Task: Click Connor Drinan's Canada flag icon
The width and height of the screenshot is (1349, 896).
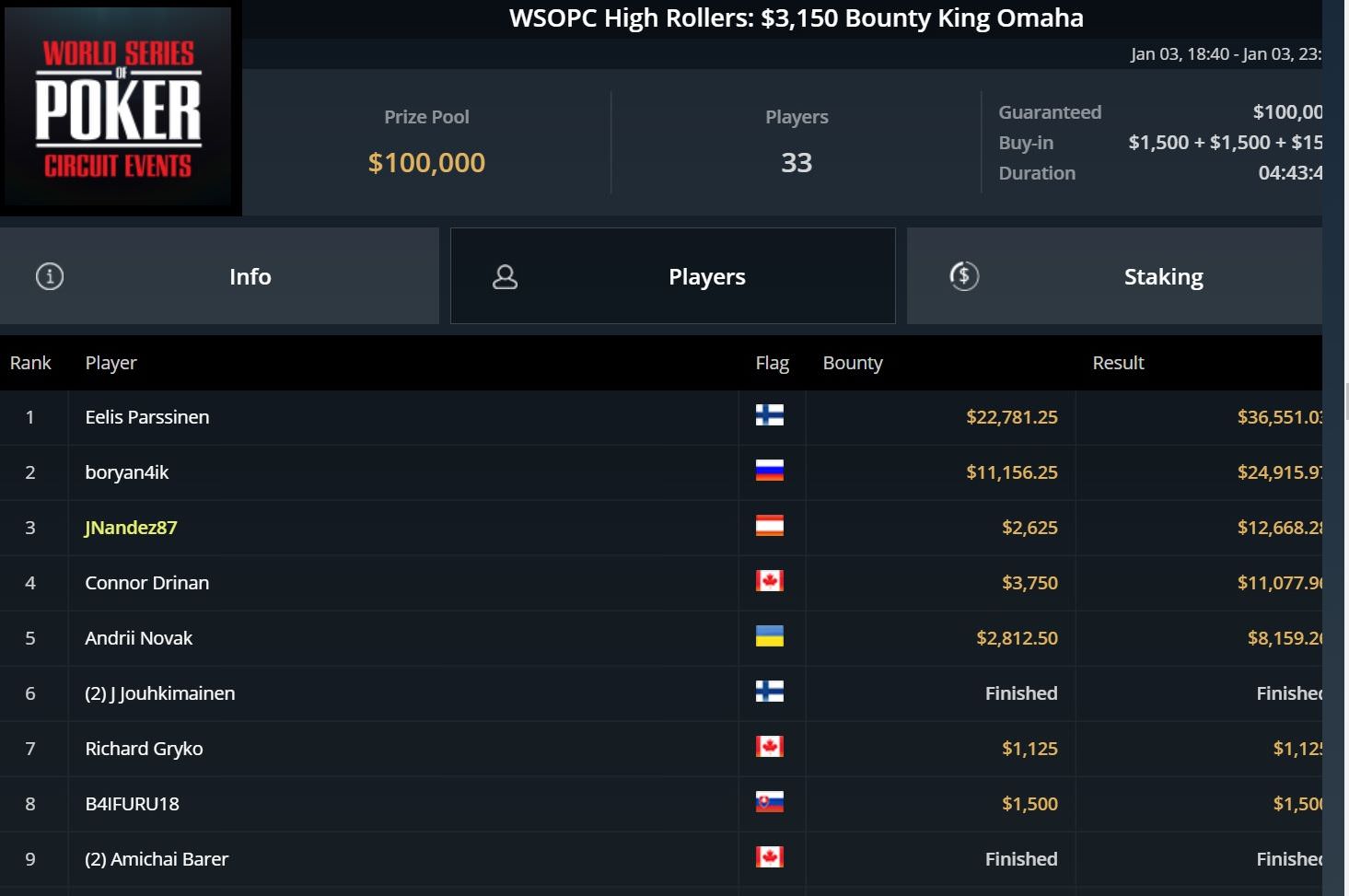Action: tap(769, 582)
